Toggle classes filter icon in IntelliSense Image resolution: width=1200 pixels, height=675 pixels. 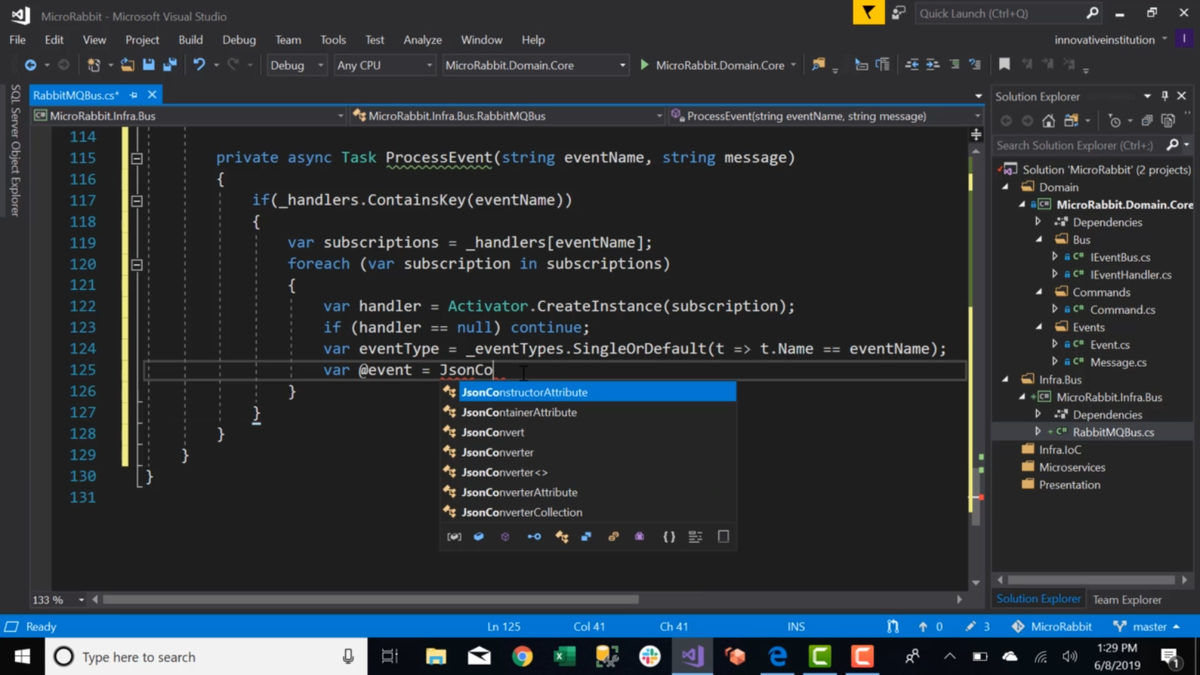click(x=562, y=537)
